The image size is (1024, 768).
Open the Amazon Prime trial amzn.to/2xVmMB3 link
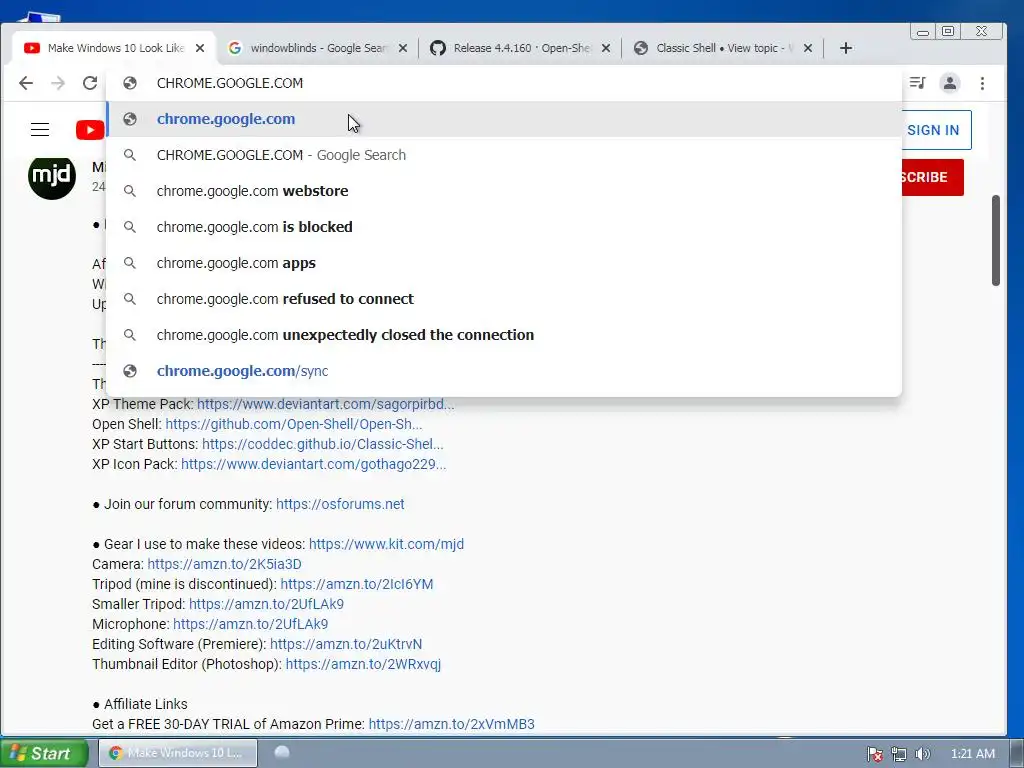click(451, 724)
